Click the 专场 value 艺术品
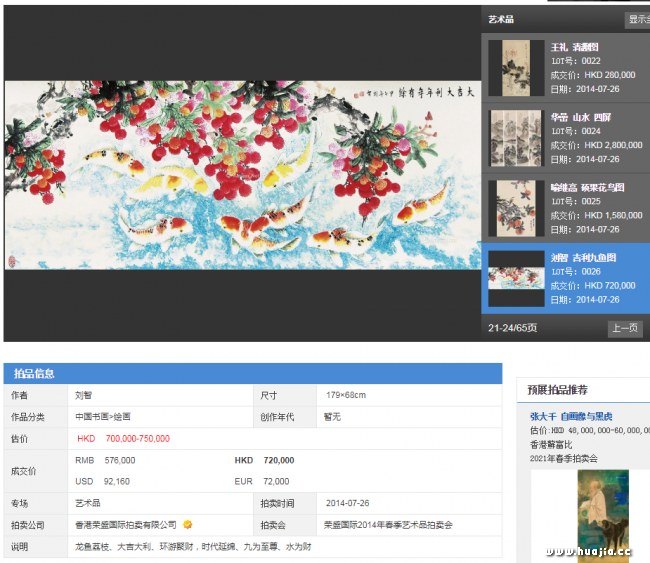The height and width of the screenshot is (563, 650). (88, 503)
